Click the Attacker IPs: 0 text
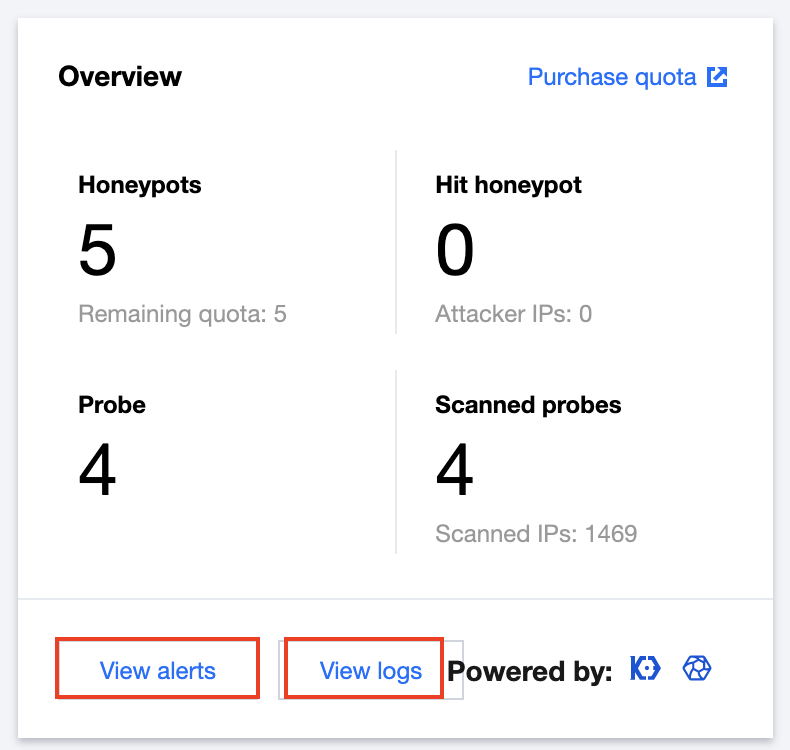 [x=513, y=314]
